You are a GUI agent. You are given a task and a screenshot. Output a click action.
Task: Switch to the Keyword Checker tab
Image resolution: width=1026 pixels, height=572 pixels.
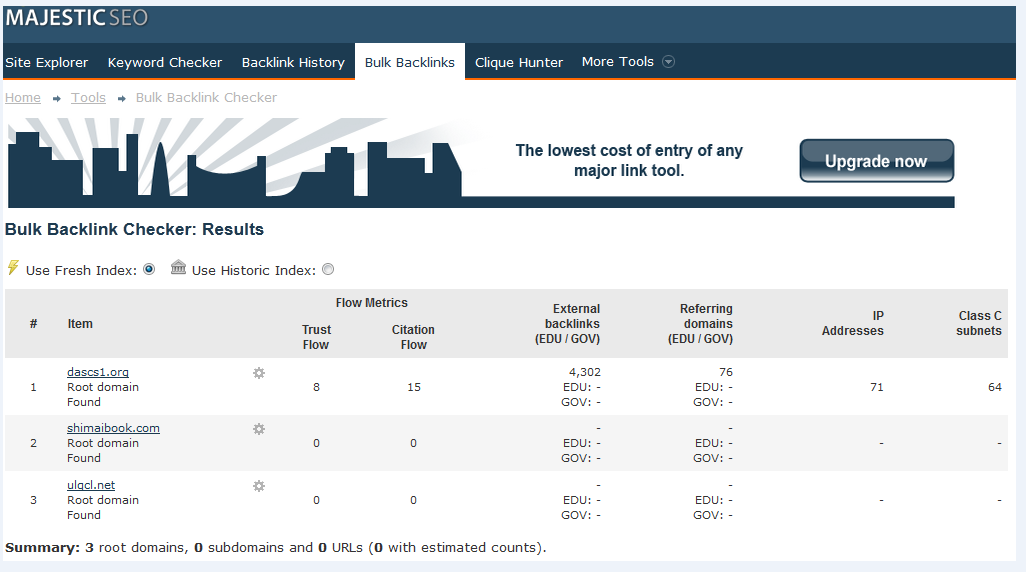(x=165, y=62)
